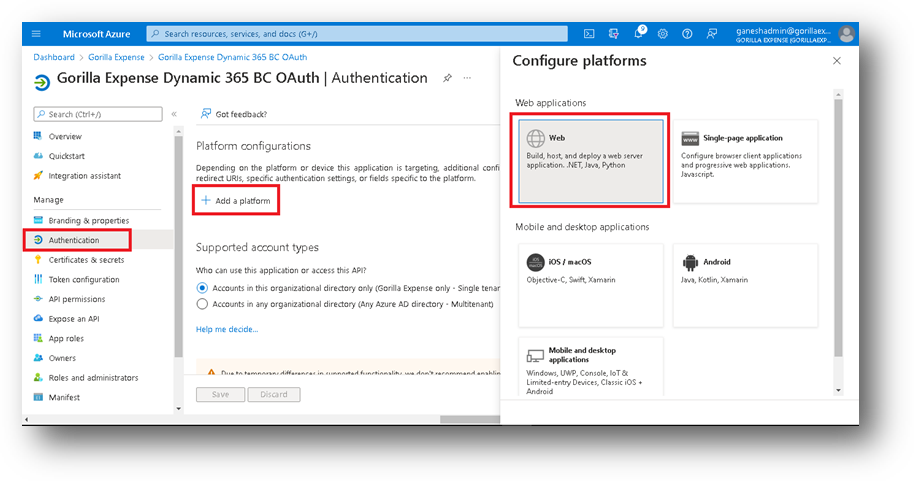Choose the Single-page application card

point(746,161)
